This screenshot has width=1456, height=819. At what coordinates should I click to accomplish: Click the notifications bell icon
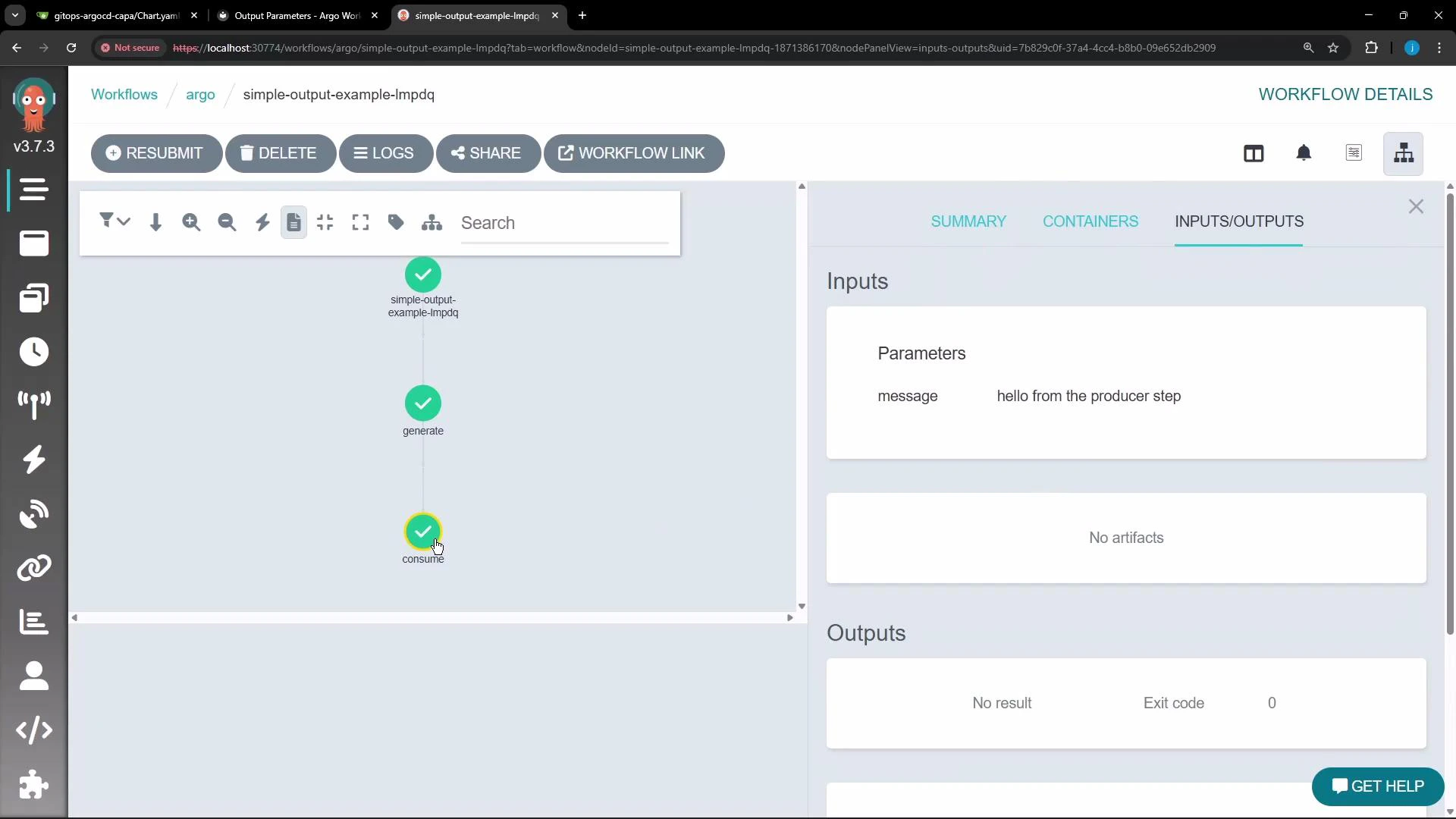pos(1304,153)
